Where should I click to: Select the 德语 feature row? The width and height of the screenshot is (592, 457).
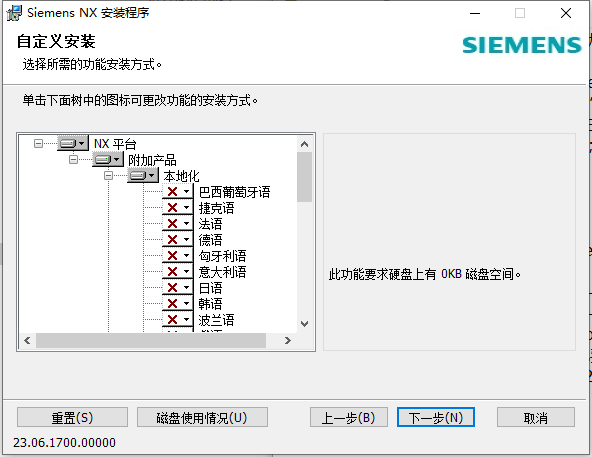[210, 240]
